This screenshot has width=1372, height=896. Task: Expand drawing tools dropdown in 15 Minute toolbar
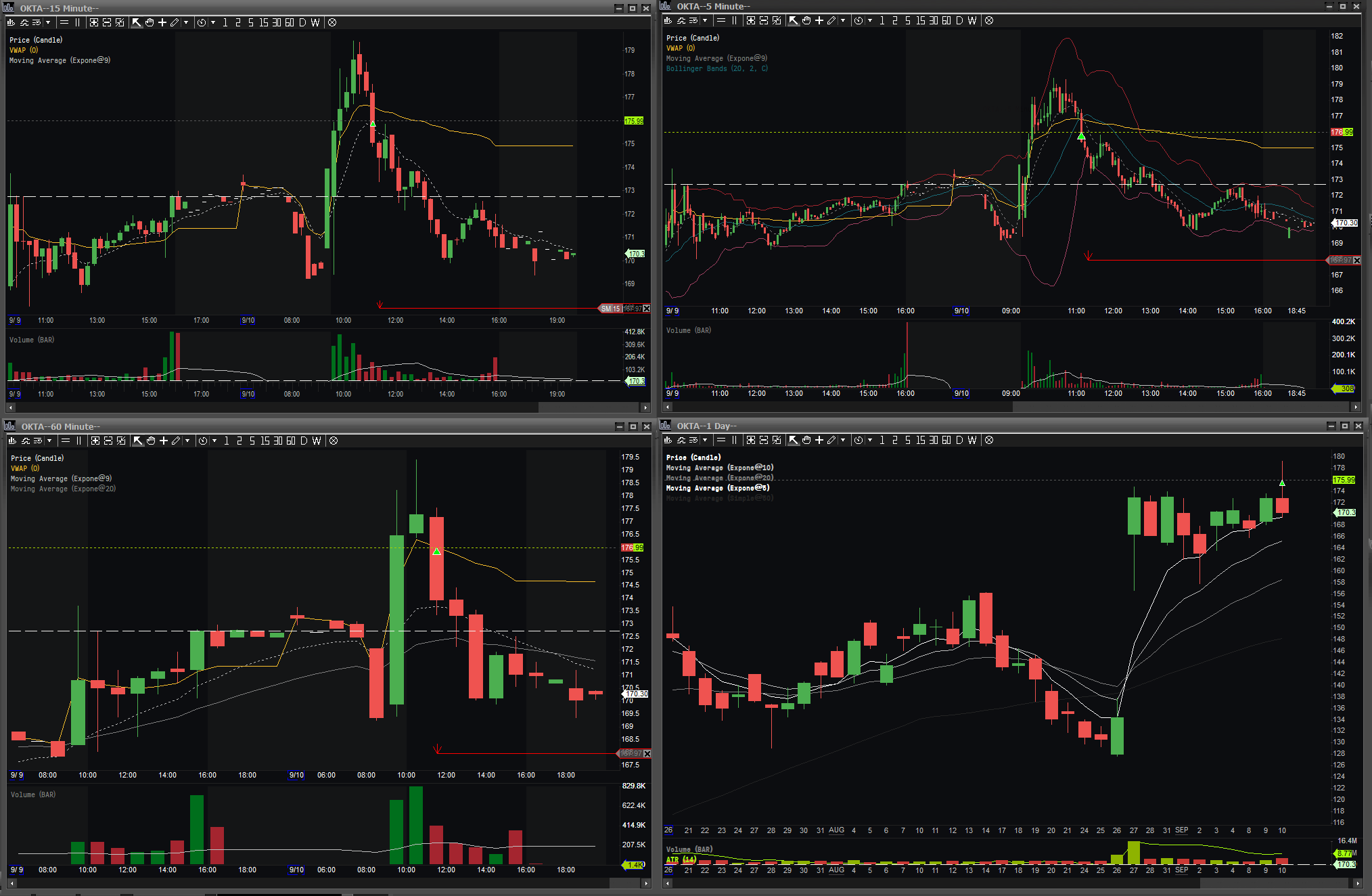point(186,22)
